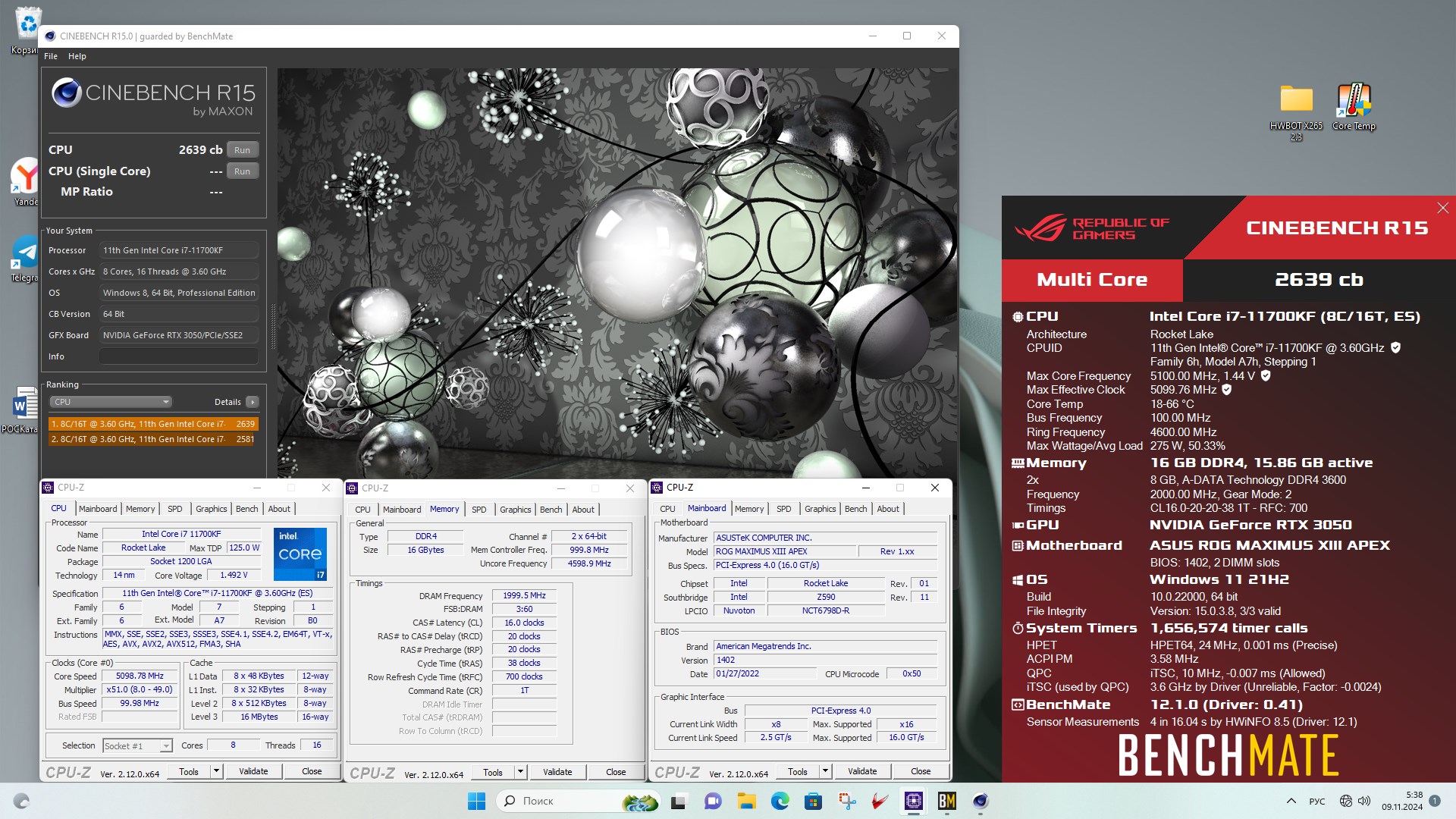
Task: Switch to CPU tab in middle CPU-Z window
Action: pos(363,510)
